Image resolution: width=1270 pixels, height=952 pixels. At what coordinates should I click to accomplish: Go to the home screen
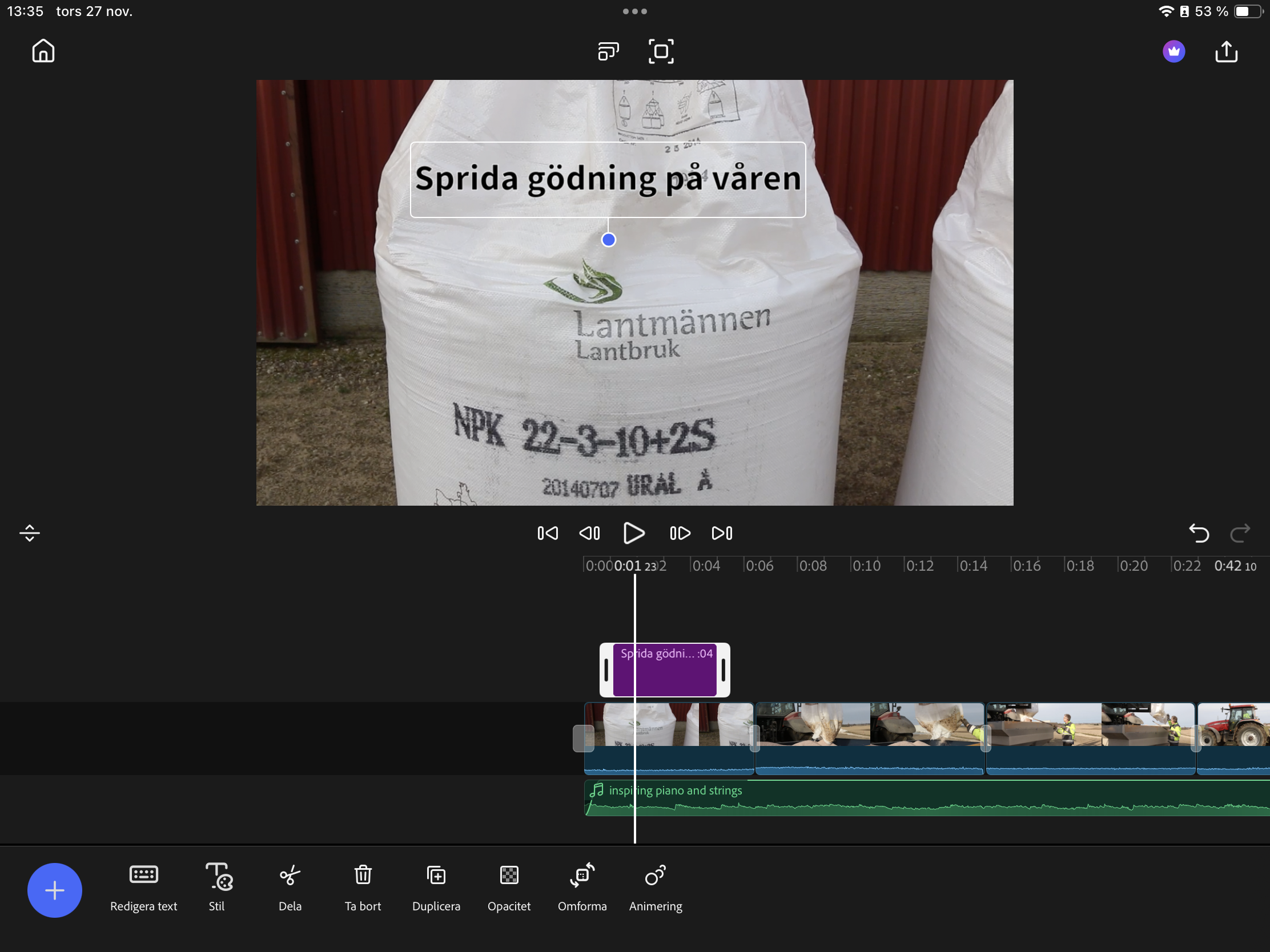(43, 51)
